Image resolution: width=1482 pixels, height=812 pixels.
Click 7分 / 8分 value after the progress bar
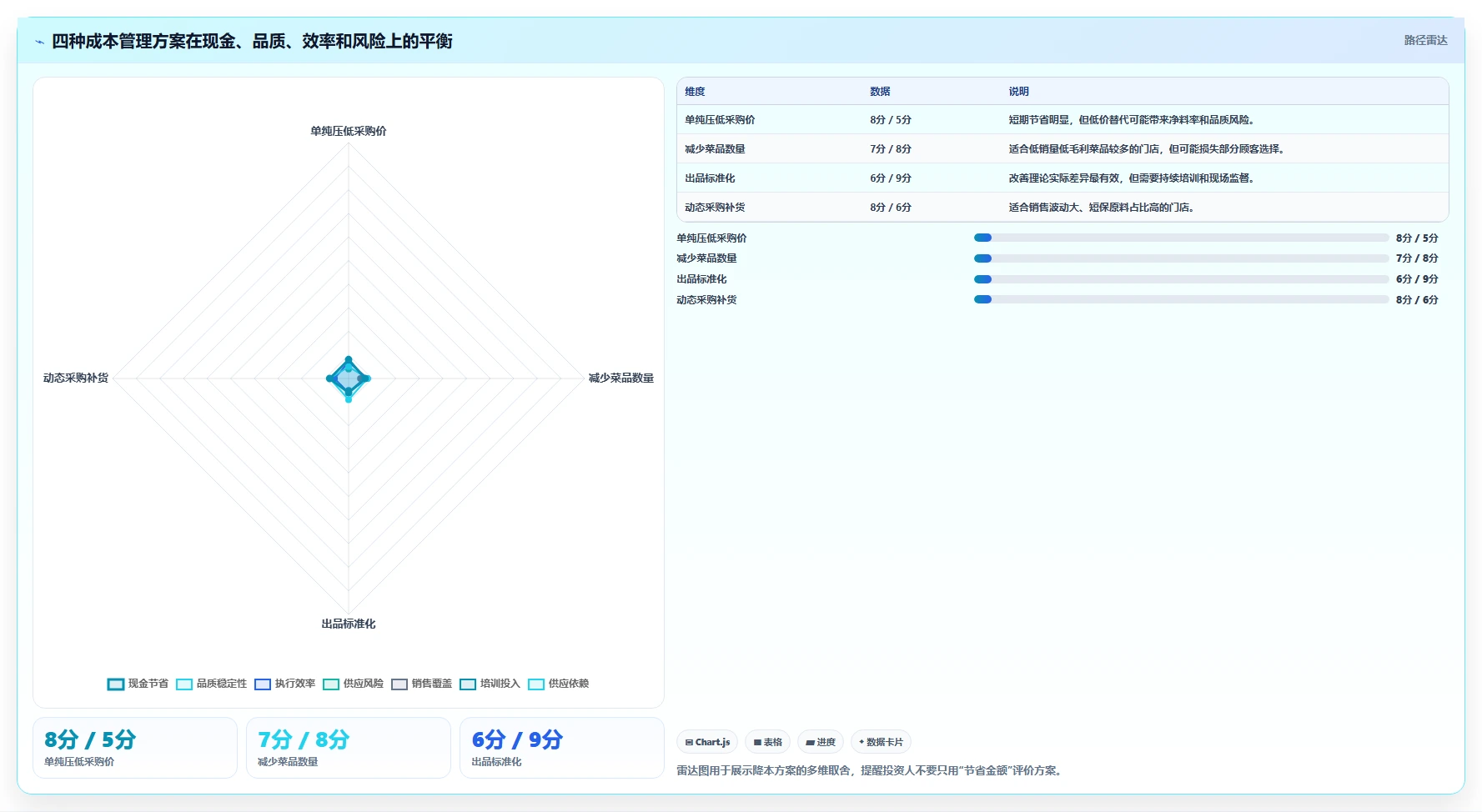coord(1417,258)
